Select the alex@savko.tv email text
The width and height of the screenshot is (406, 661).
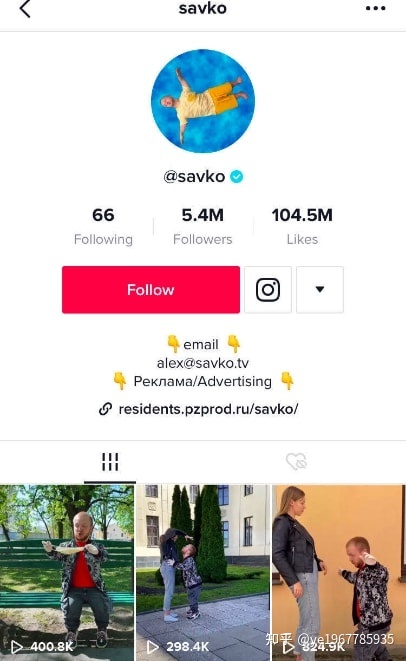(203, 363)
